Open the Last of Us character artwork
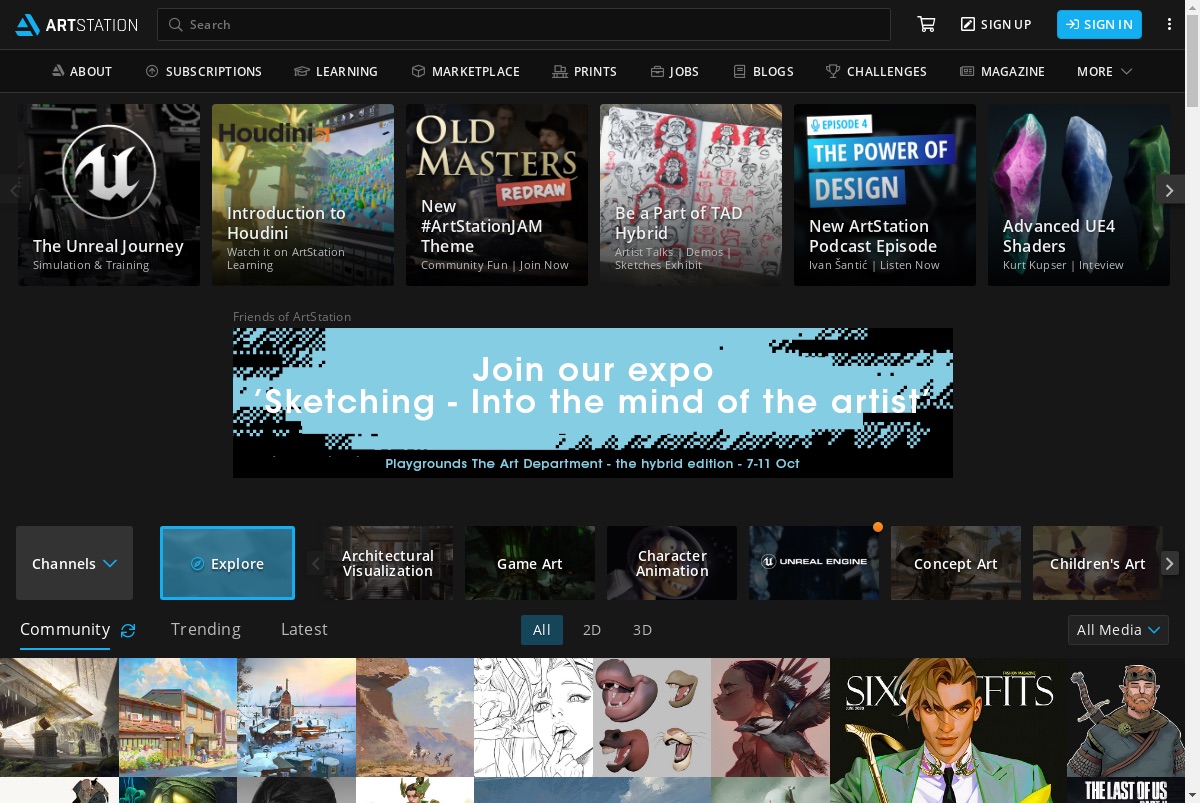This screenshot has width=1200, height=803. coord(1126,731)
